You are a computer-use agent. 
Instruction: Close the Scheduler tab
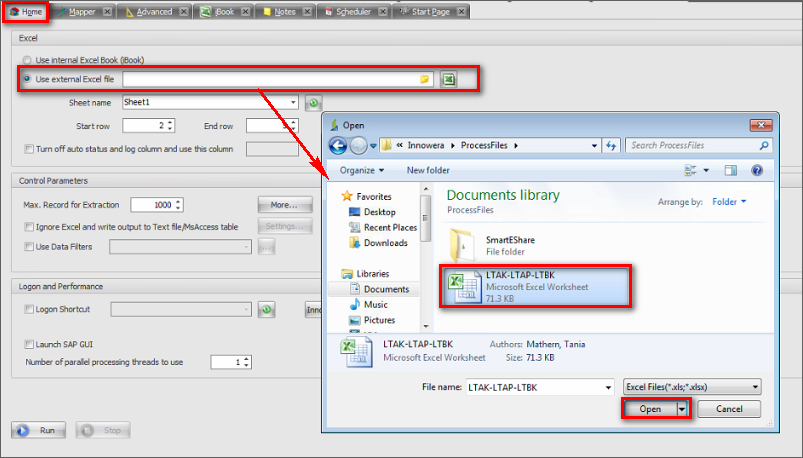[383, 11]
